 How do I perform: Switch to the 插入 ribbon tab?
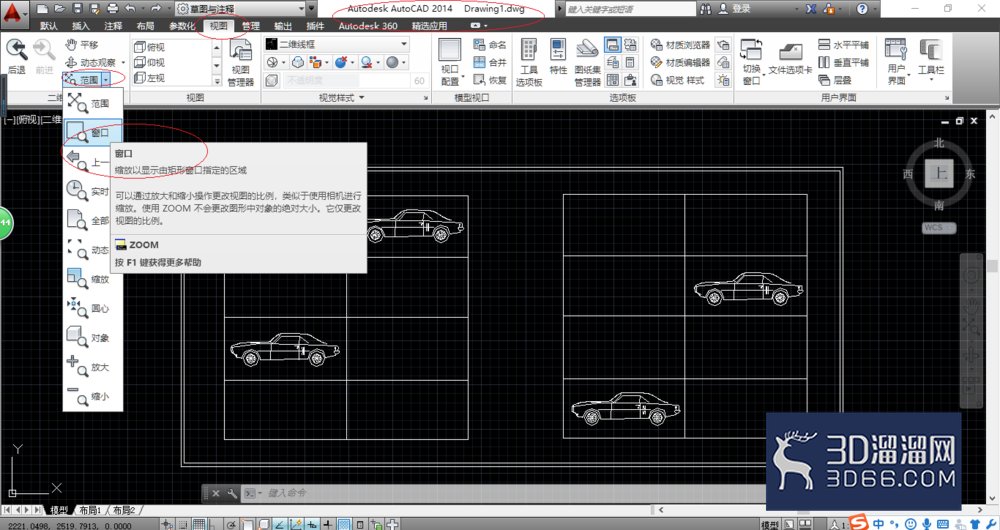click(x=80, y=26)
